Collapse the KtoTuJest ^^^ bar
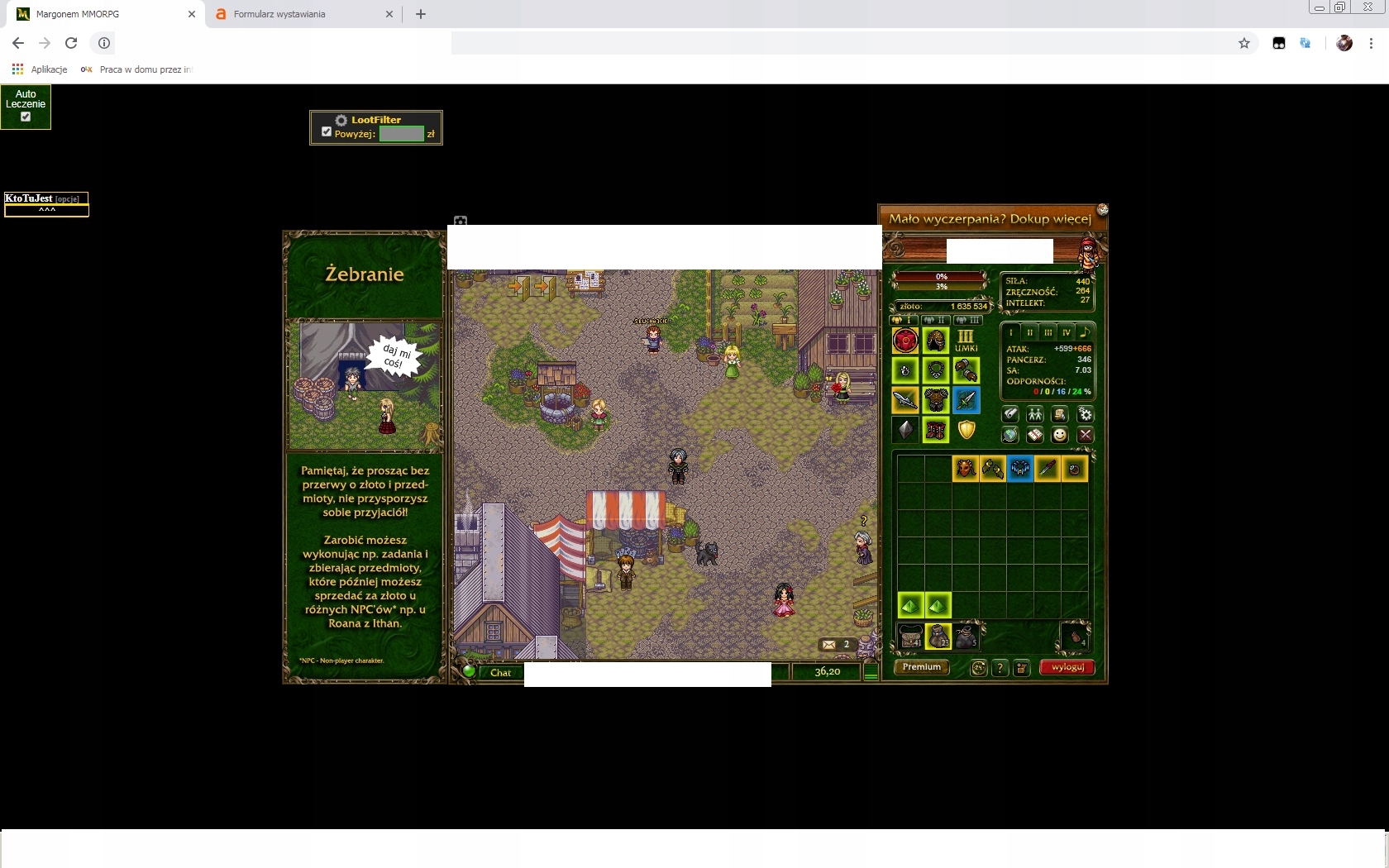This screenshot has height=868, width=1389. point(46,211)
